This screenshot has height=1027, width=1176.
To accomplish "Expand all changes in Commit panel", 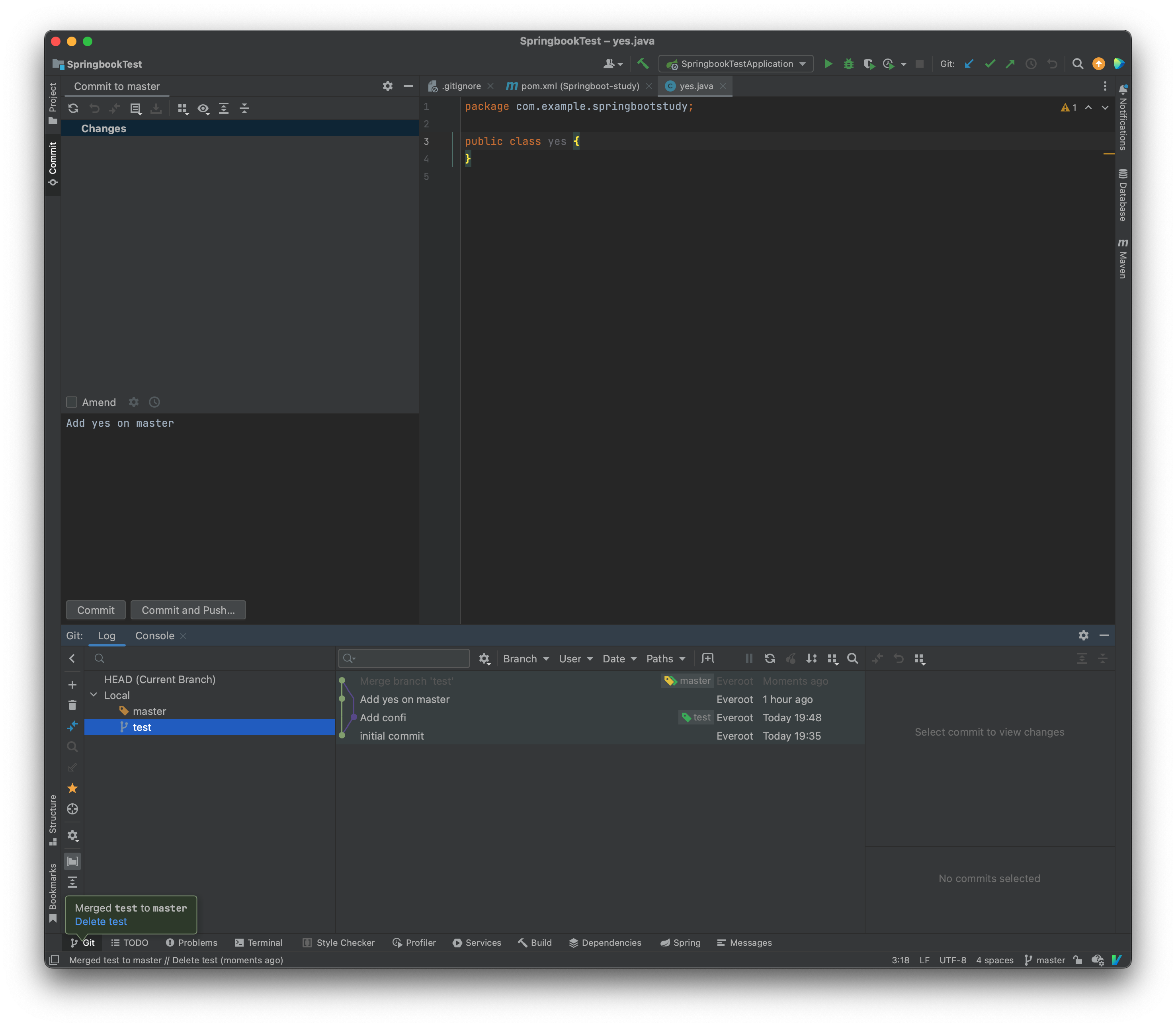I will tap(223, 108).
